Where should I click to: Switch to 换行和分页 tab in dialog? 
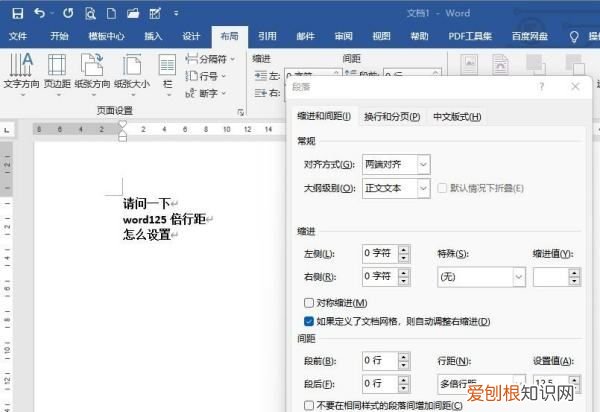pos(392,117)
